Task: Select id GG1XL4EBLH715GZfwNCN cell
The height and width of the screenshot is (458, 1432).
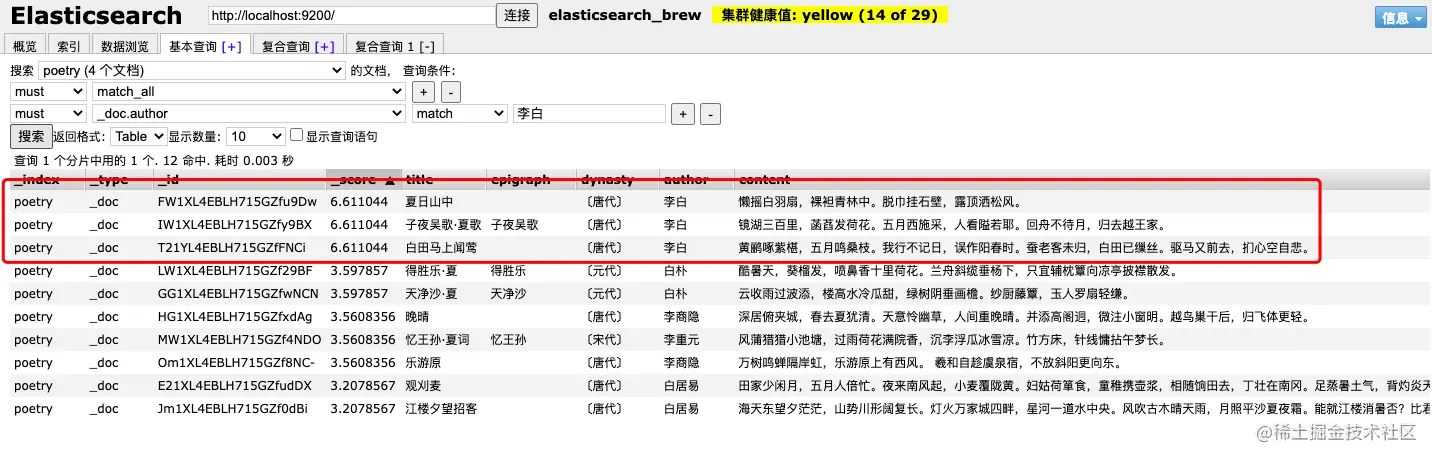Action: [x=238, y=294]
